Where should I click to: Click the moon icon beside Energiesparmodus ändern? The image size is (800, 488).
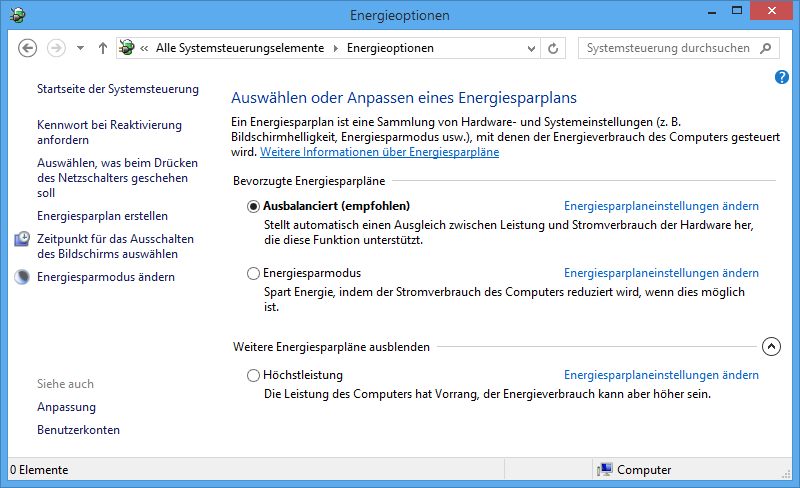[x=22, y=277]
